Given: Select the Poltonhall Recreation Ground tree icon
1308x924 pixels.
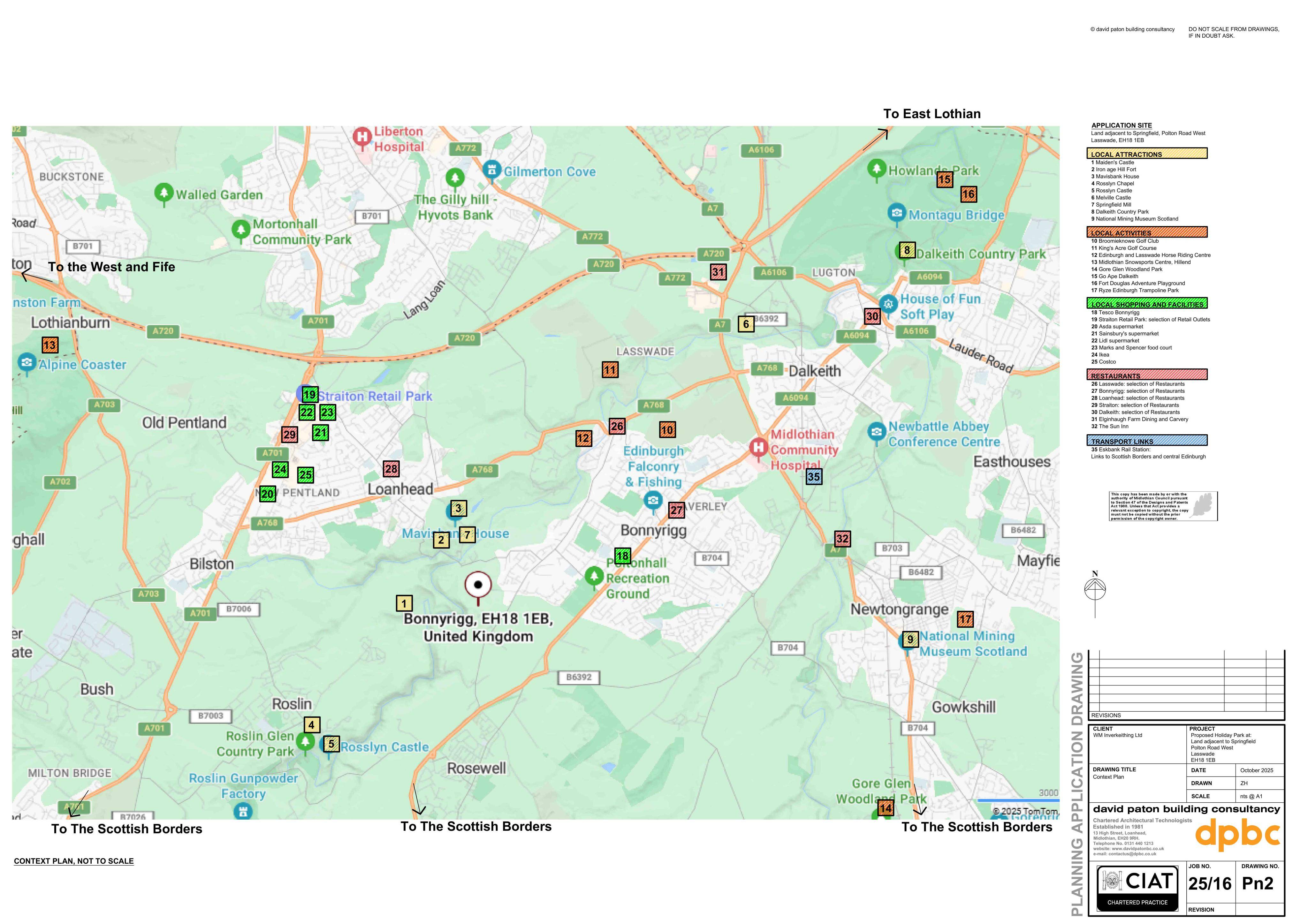Looking at the screenshot, I should [x=594, y=577].
